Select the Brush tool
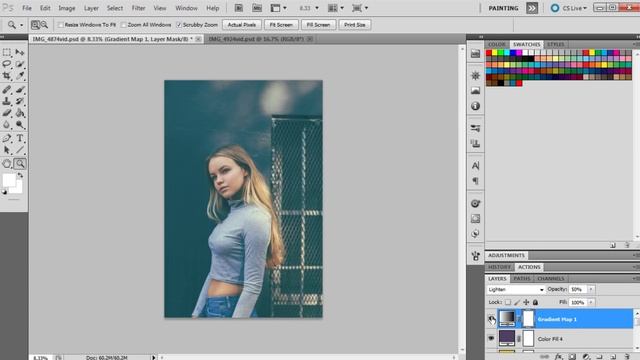Viewport: 640px width, 360px height. point(20,89)
